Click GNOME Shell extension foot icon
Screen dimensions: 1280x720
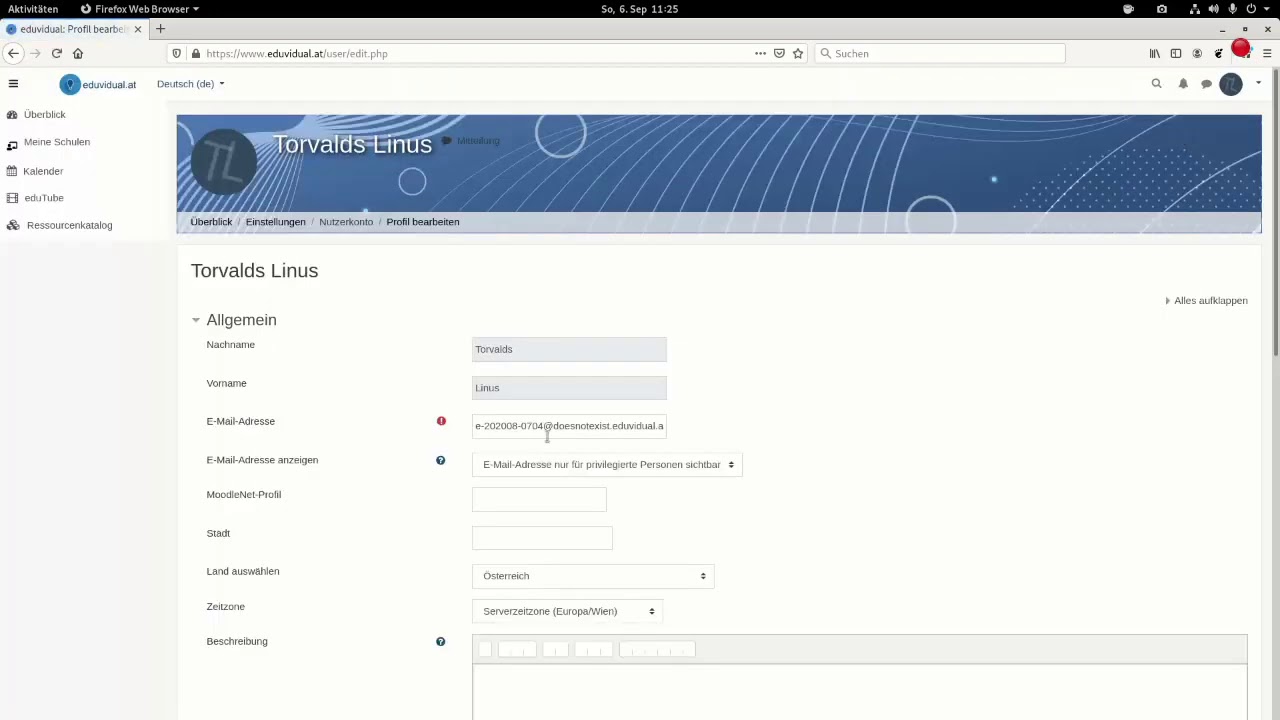(1218, 53)
